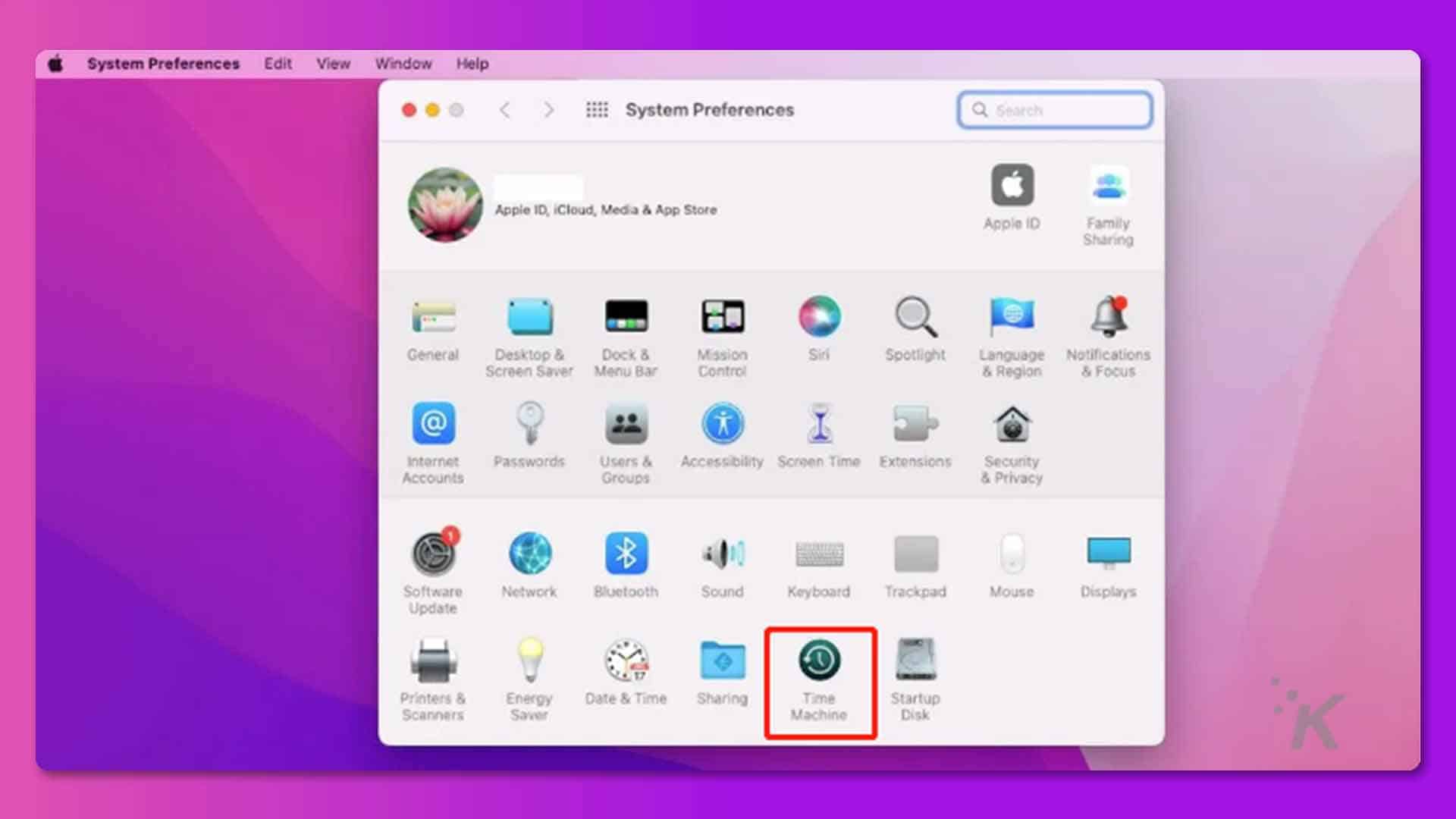Click inside the Search field
Screen dimensions: 1456x819
pos(1055,110)
